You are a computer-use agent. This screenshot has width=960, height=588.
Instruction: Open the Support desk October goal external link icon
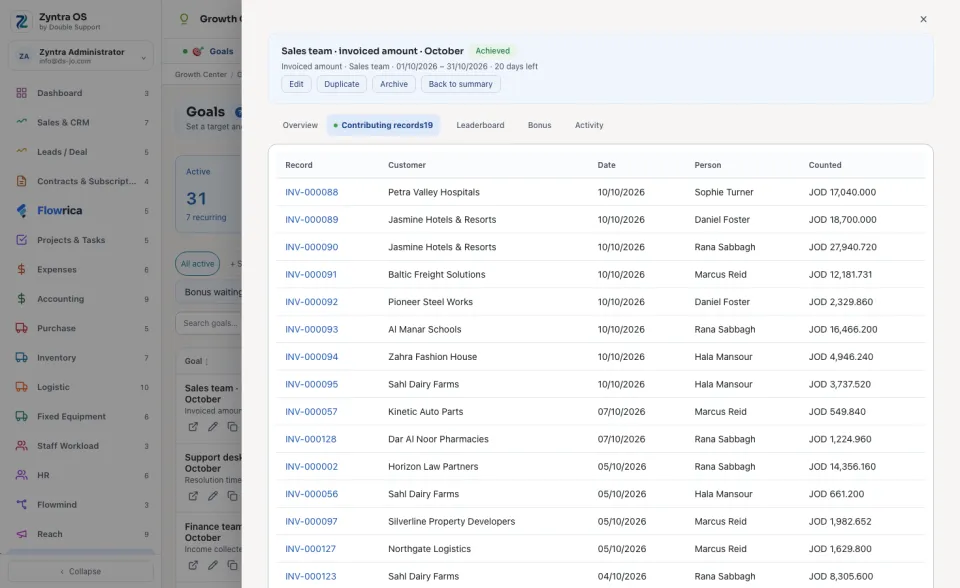[x=193, y=496]
